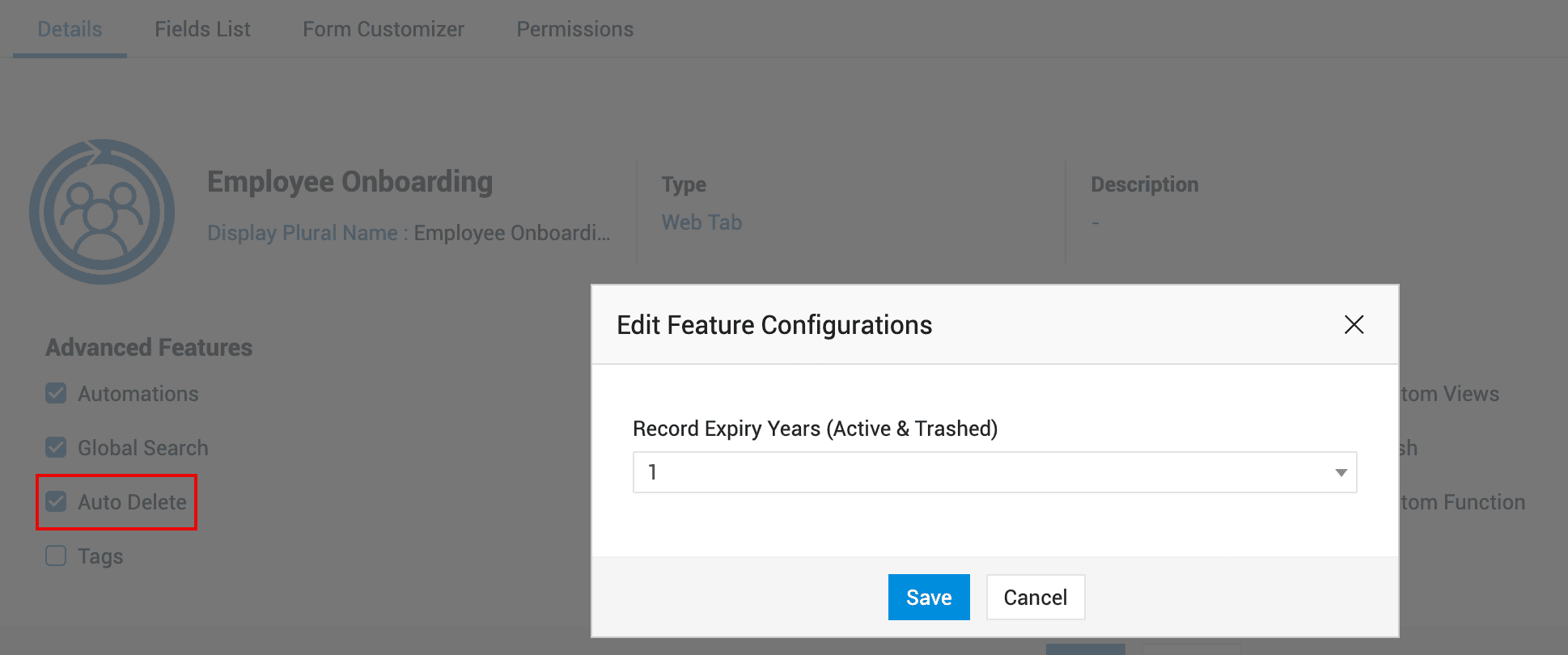Uncheck the Global Search checkbox
The width and height of the screenshot is (1568, 655).
(56, 448)
